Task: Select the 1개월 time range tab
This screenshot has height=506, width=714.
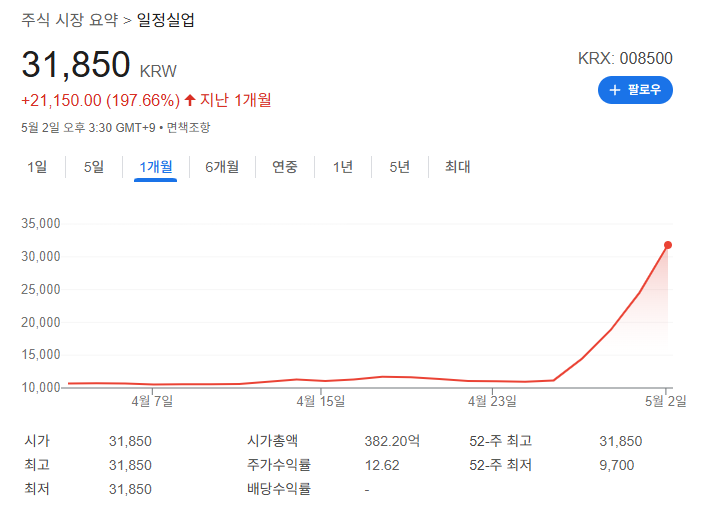Action: (x=156, y=167)
